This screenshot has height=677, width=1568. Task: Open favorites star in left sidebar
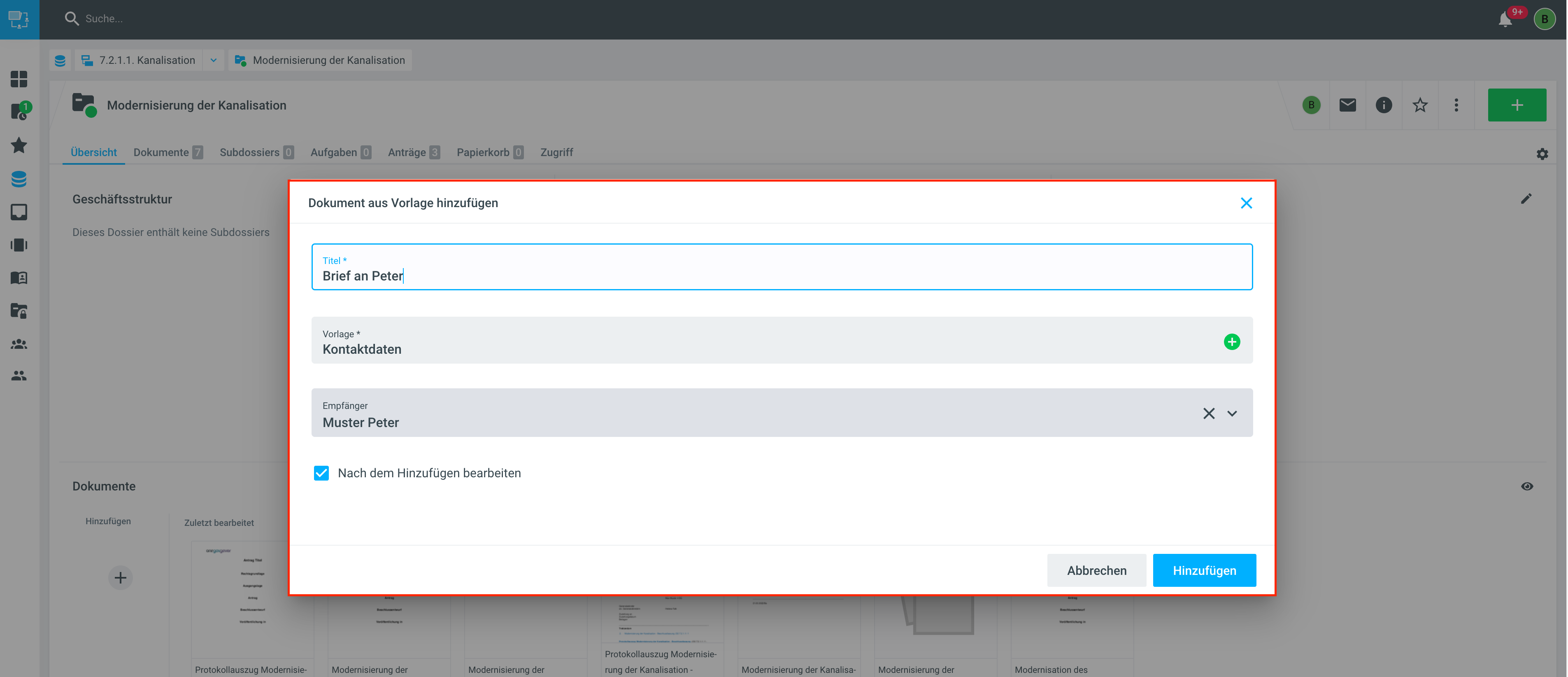point(19,145)
